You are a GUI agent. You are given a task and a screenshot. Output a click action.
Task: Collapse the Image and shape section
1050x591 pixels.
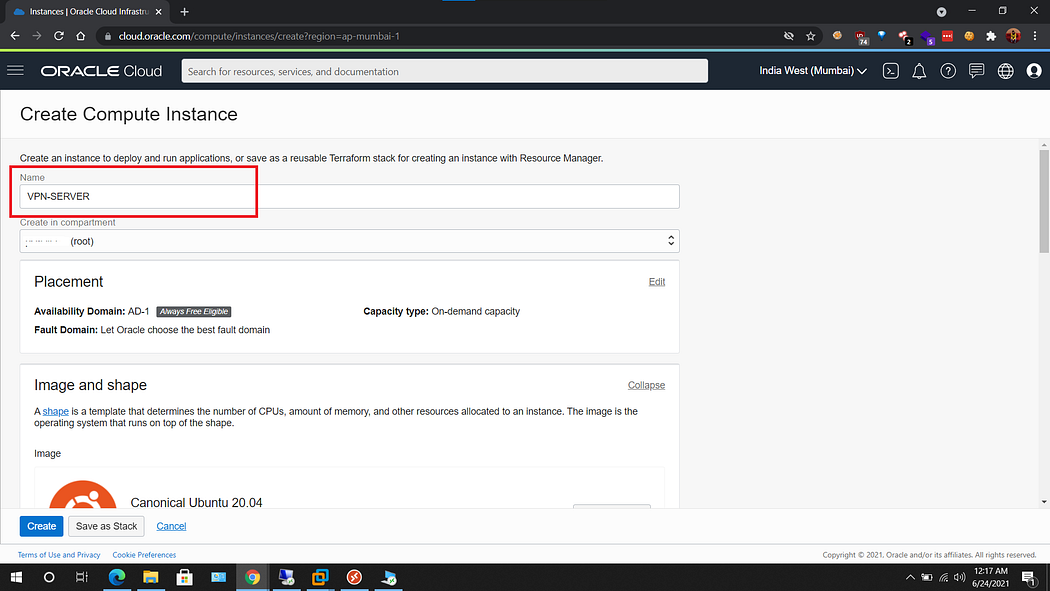(x=646, y=384)
